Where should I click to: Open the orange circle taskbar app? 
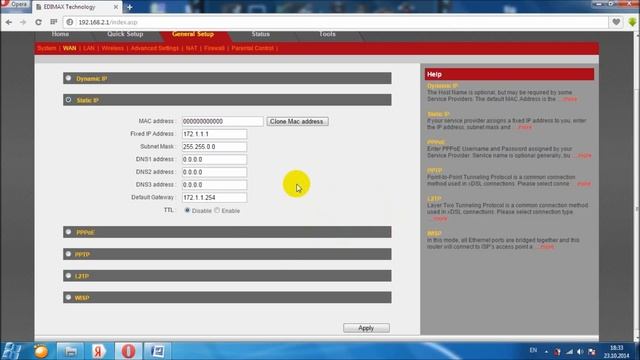(41, 351)
